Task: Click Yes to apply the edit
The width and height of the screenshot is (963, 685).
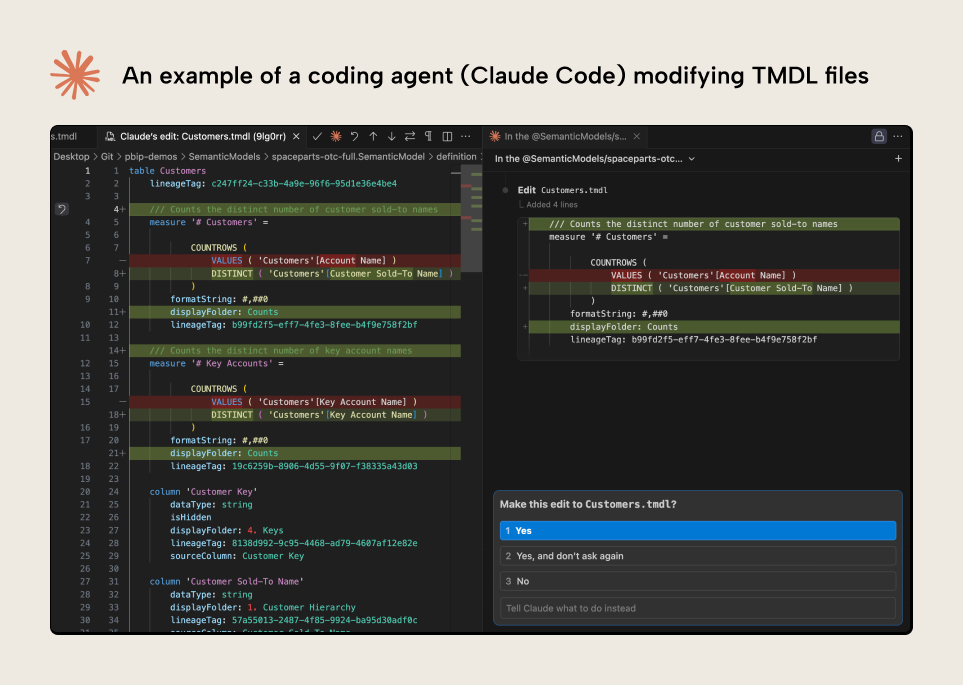Action: click(x=697, y=530)
